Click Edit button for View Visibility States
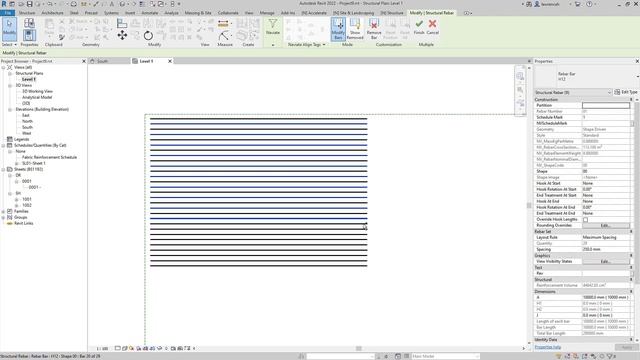The image size is (640, 360). click(x=606, y=261)
